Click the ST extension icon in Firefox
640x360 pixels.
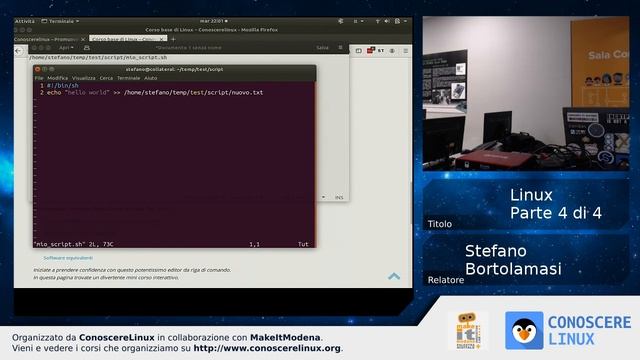pyautogui.click(x=381, y=51)
